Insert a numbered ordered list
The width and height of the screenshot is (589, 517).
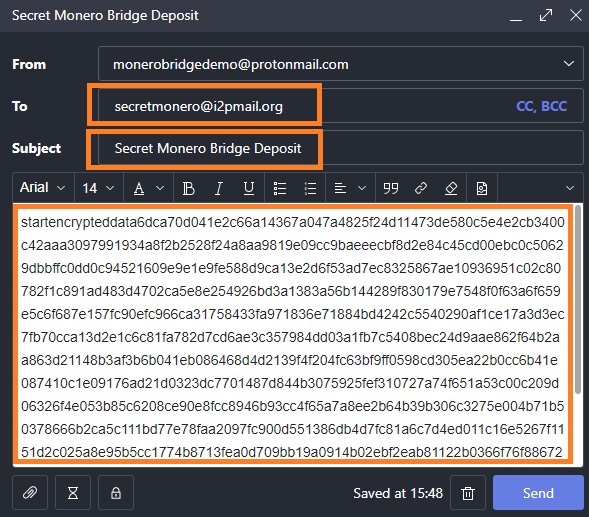(x=310, y=188)
